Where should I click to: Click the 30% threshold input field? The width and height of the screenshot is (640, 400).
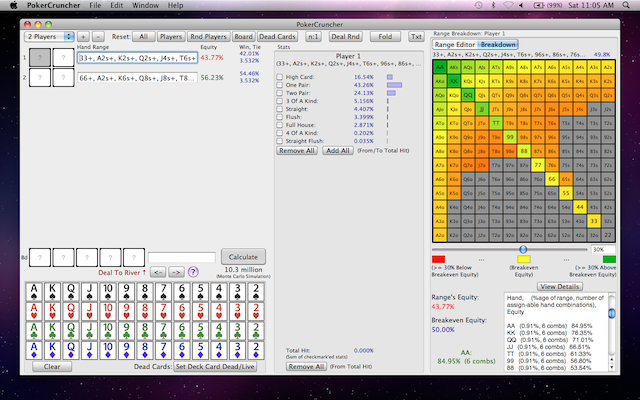point(603,249)
